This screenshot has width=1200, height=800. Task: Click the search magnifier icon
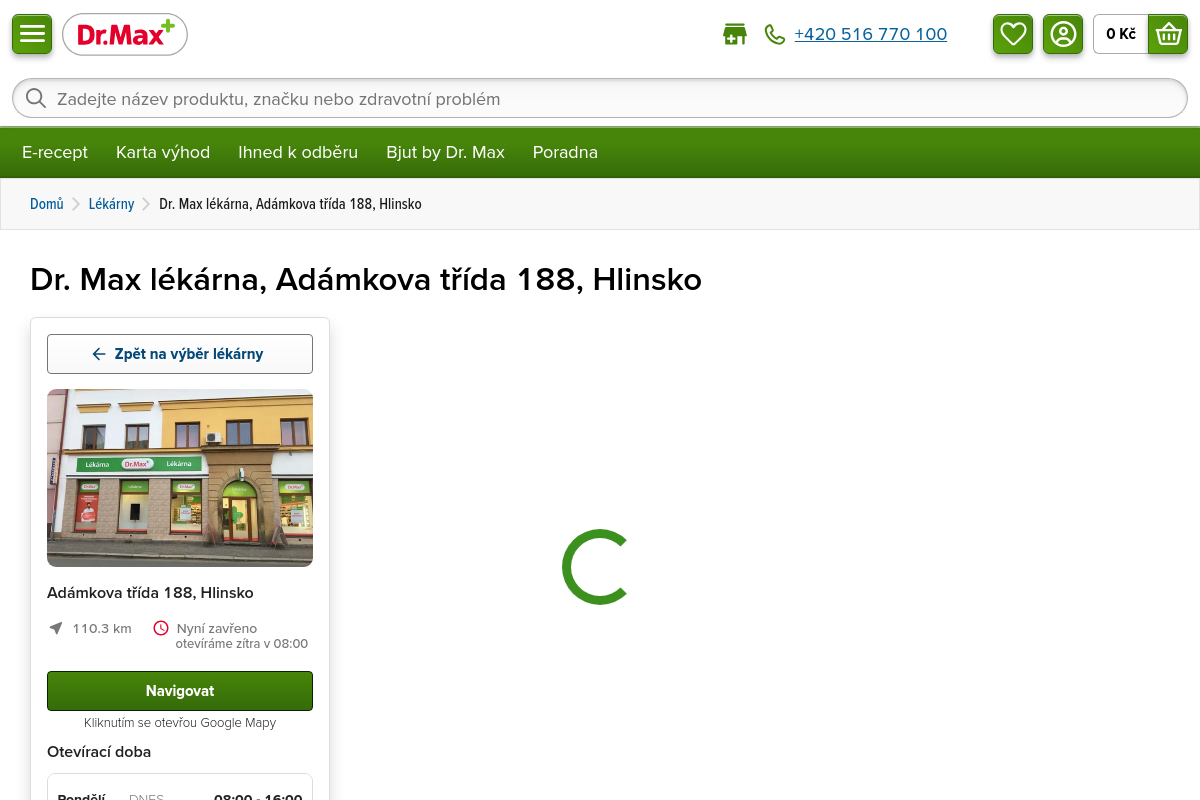click(x=36, y=98)
